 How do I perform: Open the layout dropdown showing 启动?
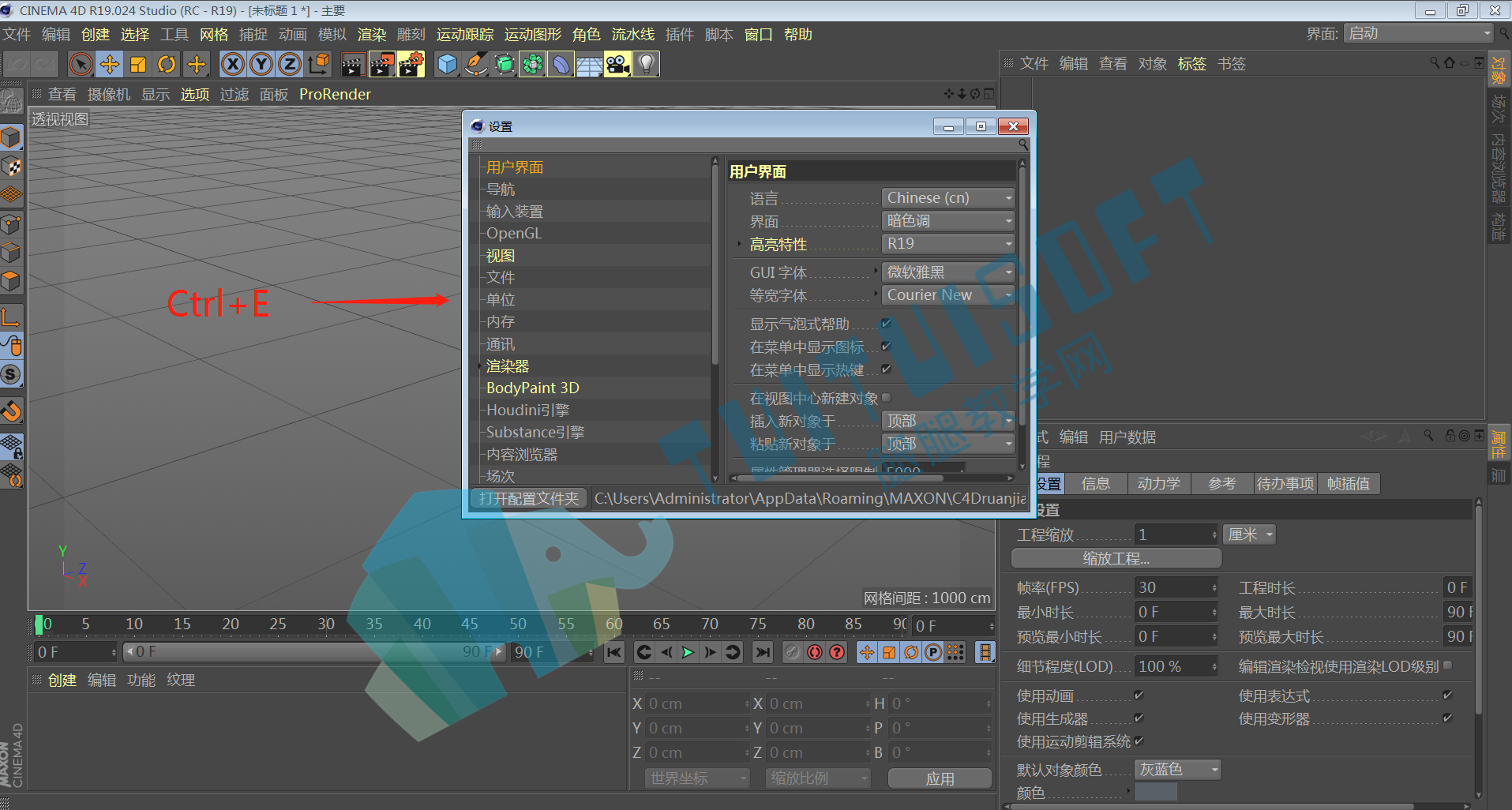pos(1419,34)
